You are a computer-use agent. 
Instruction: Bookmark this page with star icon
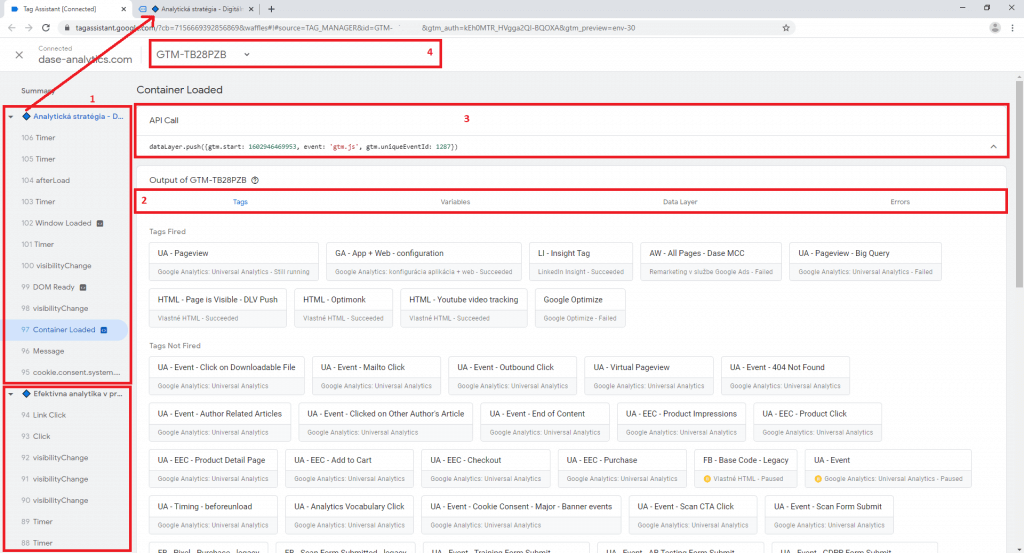pyautogui.click(x=786, y=28)
